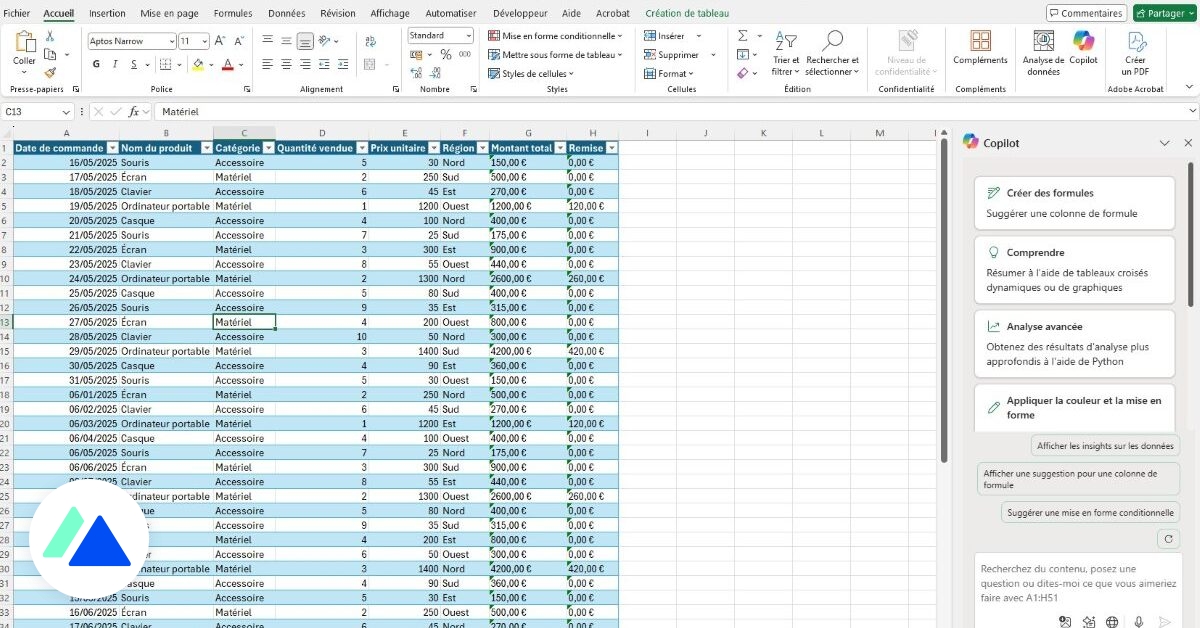The height and width of the screenshot is (628, 1200).
Task: Expand the font name combo box
Action: pyautogui.click(x=170, y=41)
